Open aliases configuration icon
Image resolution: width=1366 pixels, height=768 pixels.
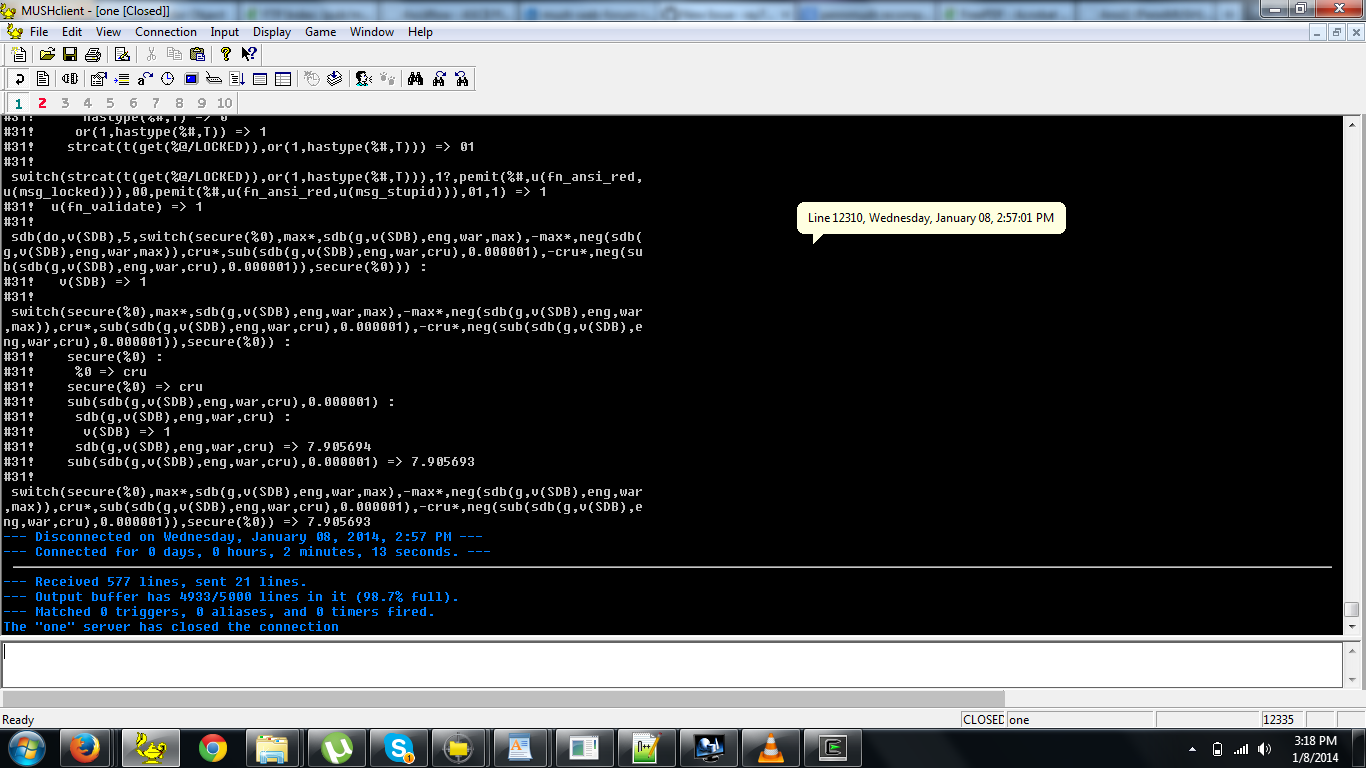146,79
